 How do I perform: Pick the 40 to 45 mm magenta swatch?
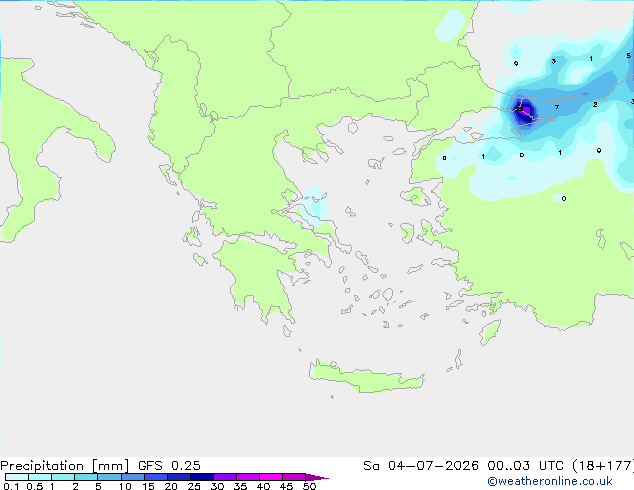(271, 477)
